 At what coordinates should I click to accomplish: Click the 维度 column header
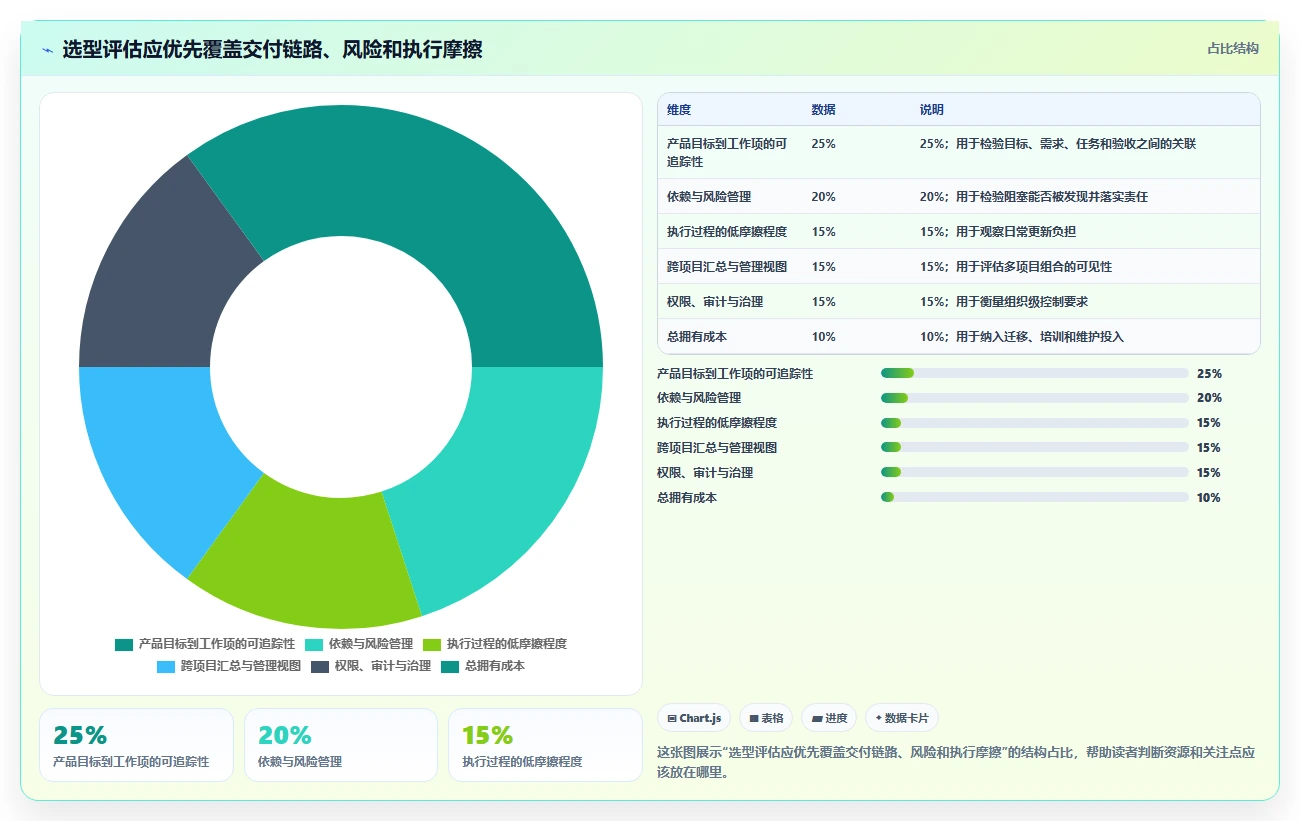click(679, 110)
